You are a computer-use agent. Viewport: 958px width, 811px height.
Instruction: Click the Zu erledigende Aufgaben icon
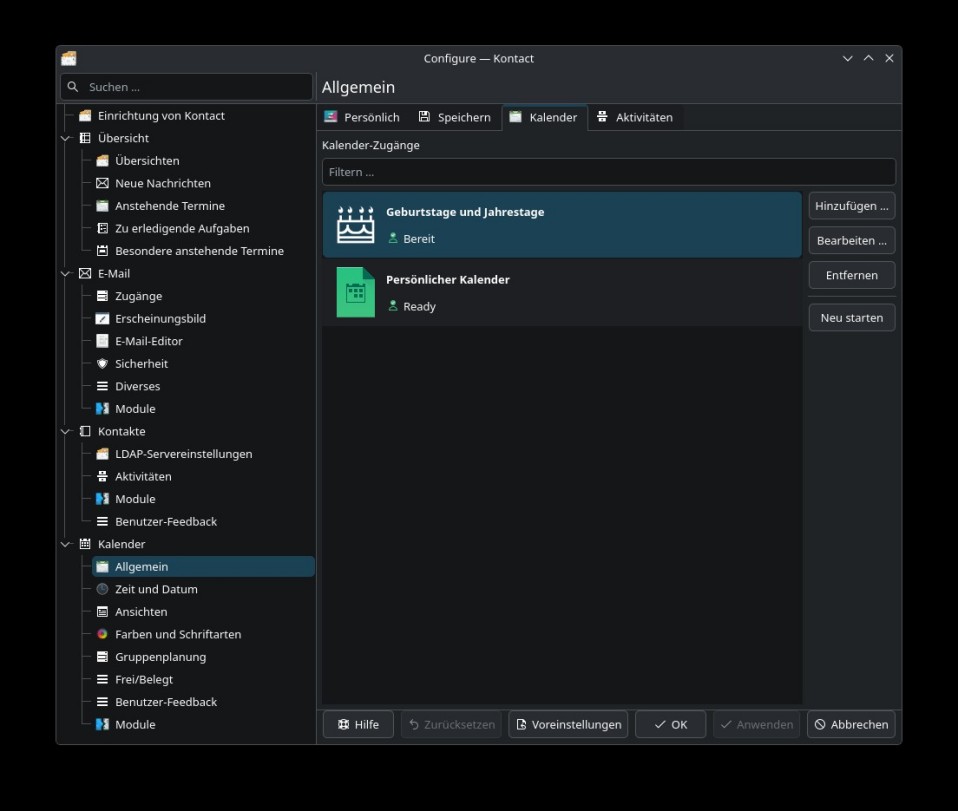(102, 229)
